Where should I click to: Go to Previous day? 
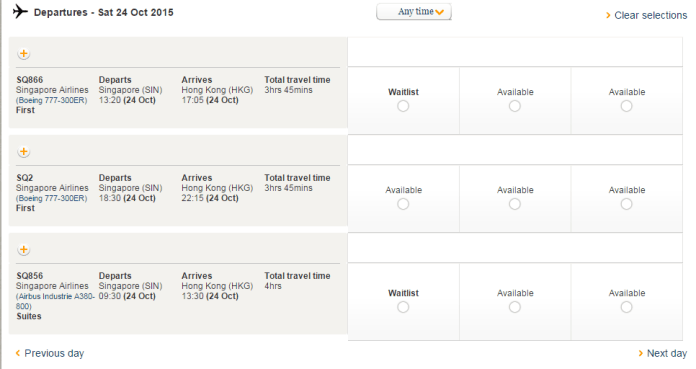[54, 353]
